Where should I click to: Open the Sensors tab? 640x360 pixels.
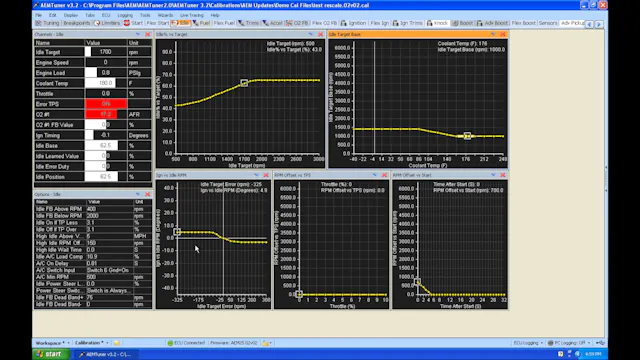point(548,23)
